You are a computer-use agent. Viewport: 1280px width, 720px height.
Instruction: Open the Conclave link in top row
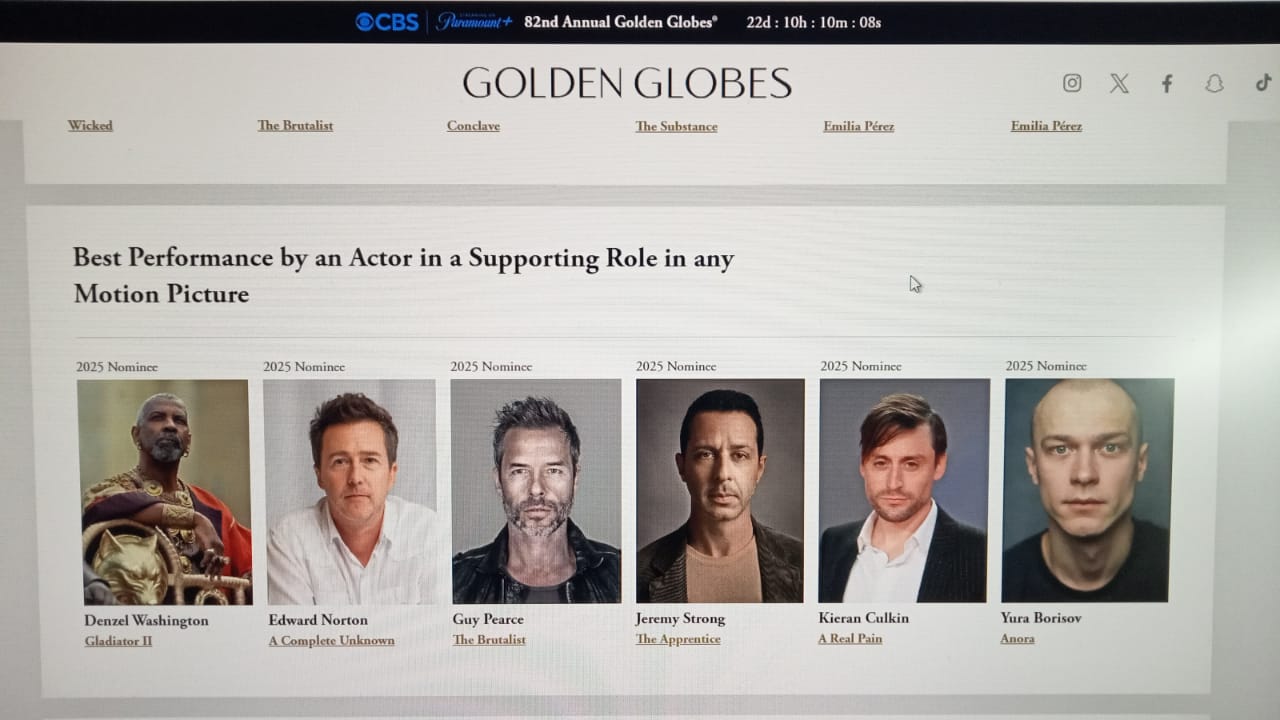(x=473, y=126)
